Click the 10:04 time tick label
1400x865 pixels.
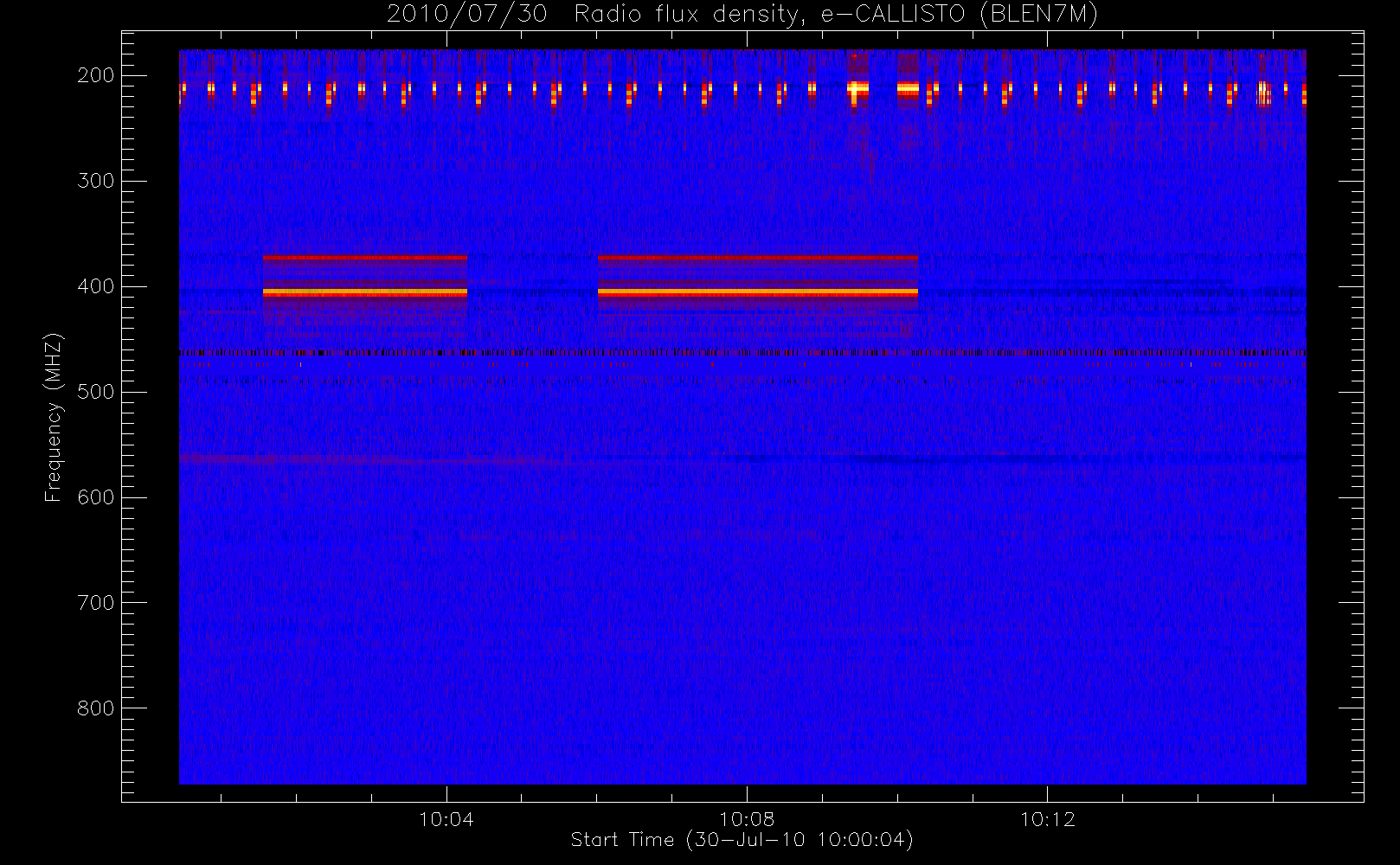[x=446, y=819]
